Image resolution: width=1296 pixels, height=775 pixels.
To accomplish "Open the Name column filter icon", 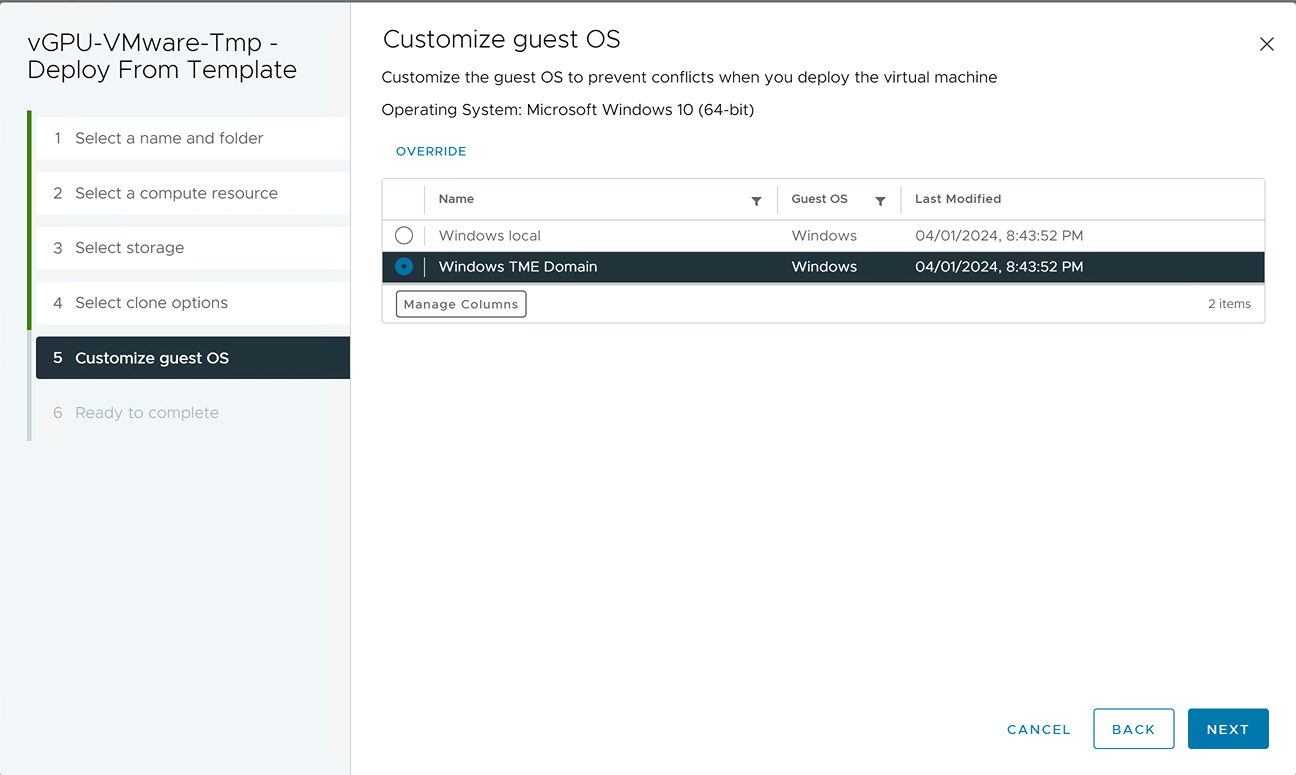I will coord(756,201).
